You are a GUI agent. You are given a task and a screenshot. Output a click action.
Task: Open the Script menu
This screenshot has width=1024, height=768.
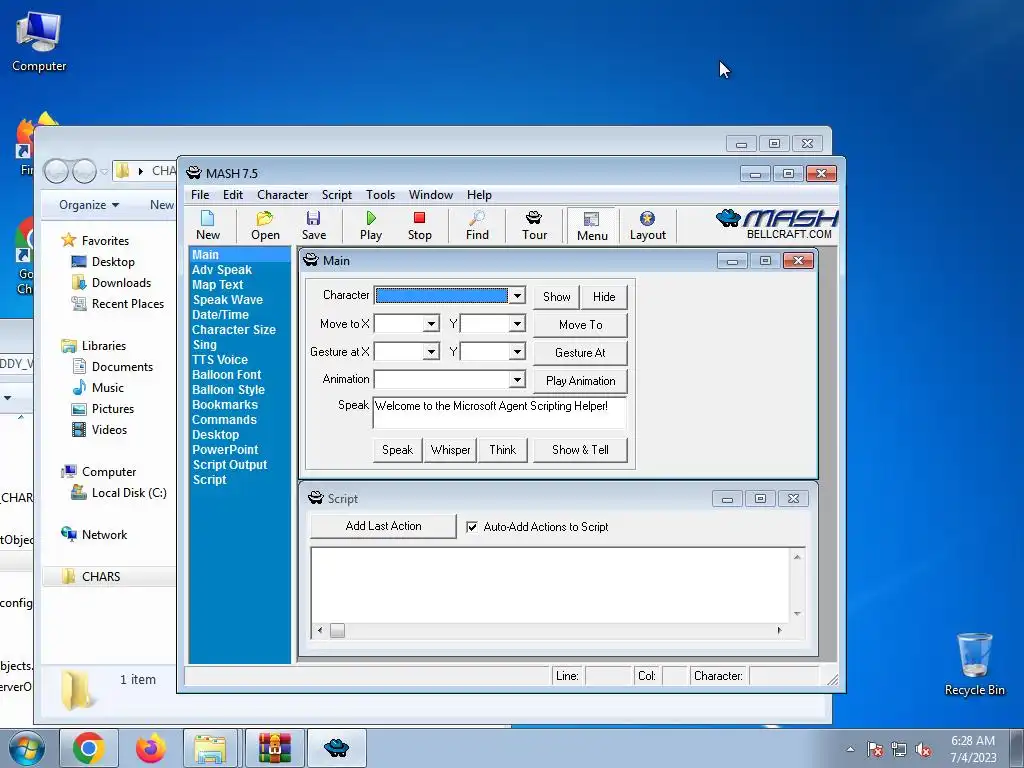336,195
